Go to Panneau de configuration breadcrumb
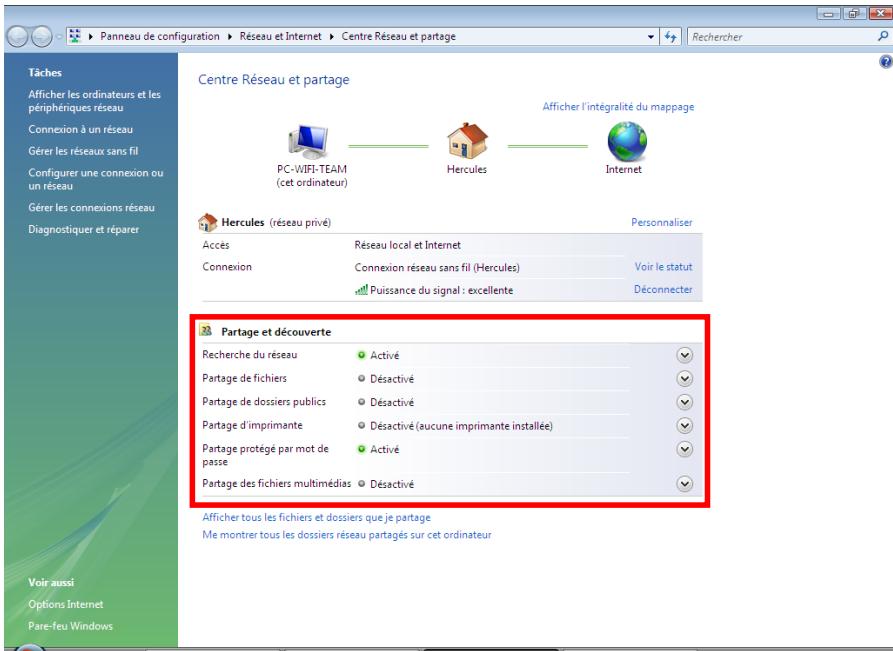893x651 pixels. (160, 36)
